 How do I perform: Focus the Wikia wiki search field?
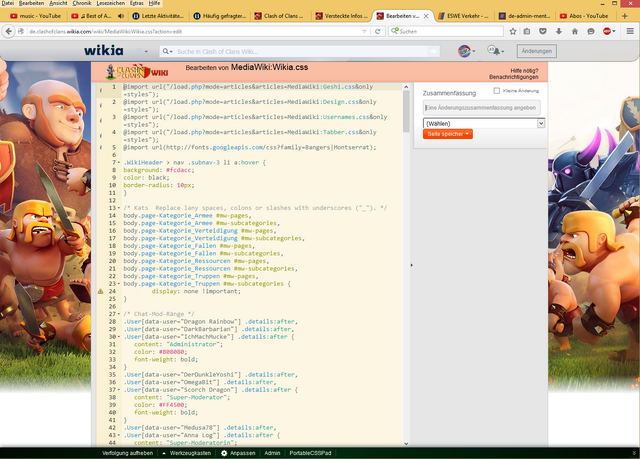tap(300, 51)
